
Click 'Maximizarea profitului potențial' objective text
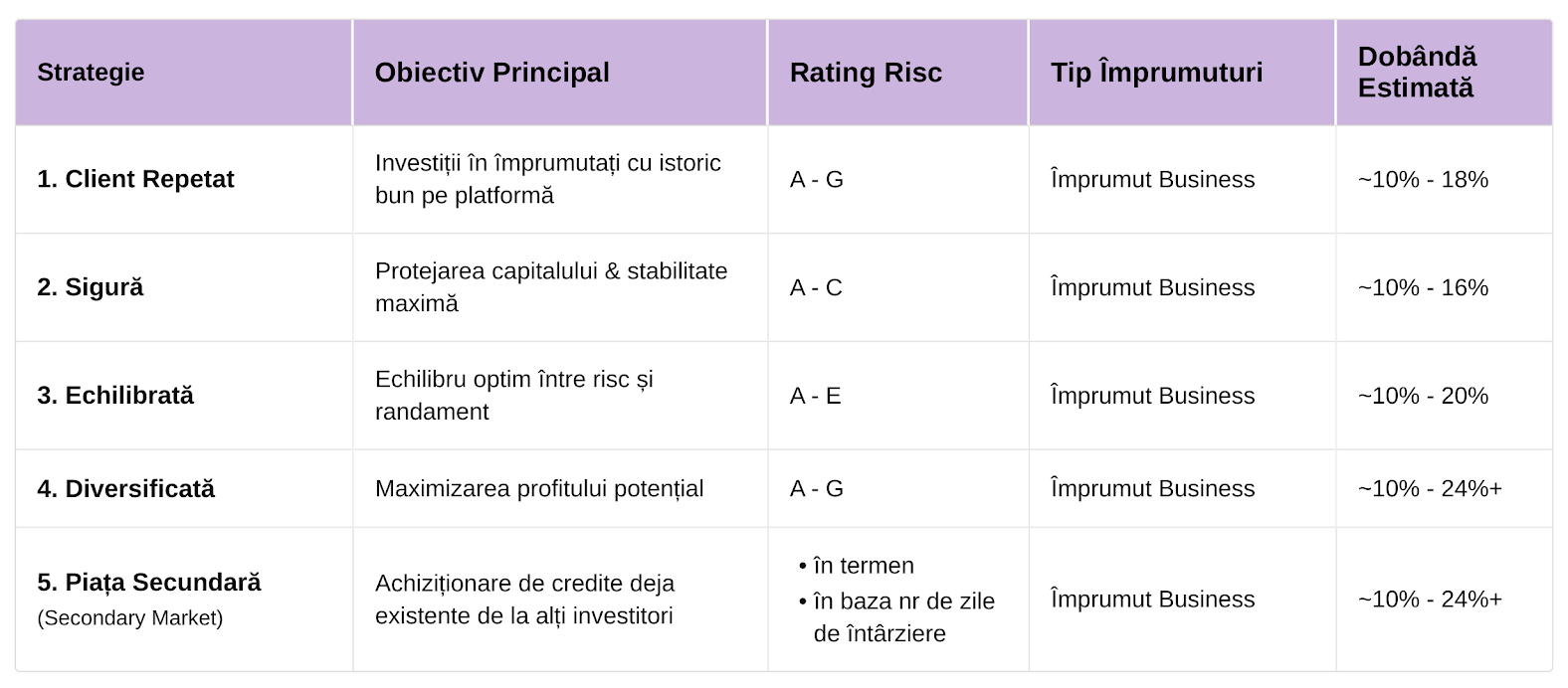539,489
